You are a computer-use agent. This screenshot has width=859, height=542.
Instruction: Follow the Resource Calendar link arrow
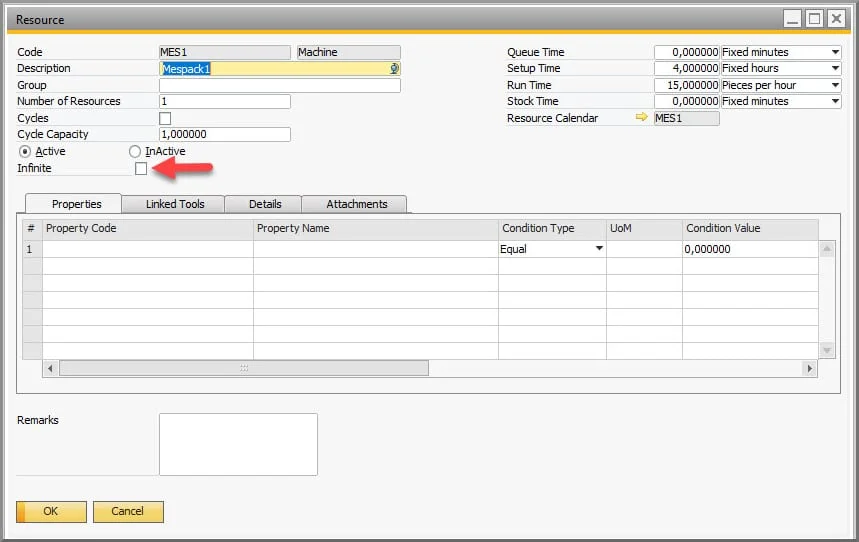click(x=641, y=117)
